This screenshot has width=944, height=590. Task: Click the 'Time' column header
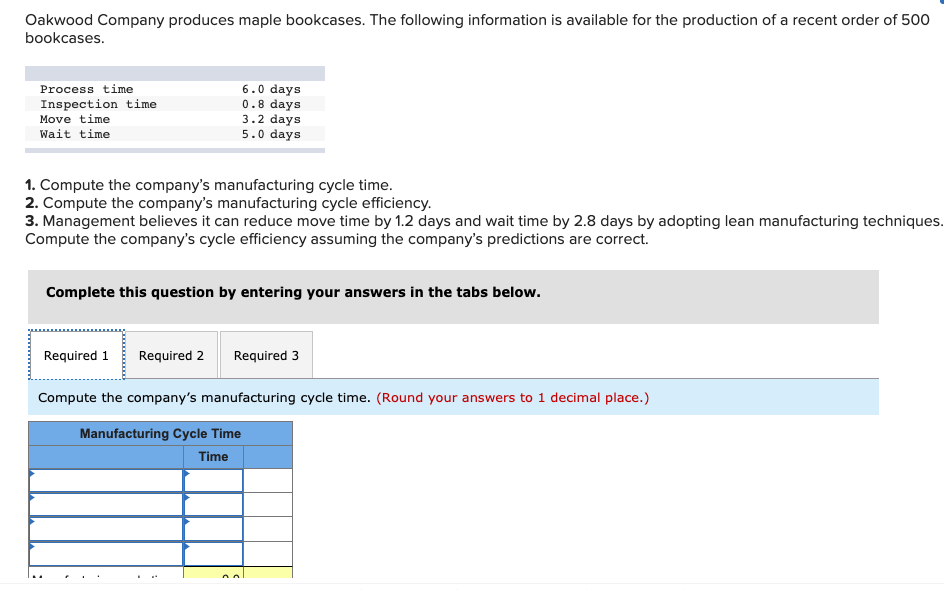pos(214,457)
